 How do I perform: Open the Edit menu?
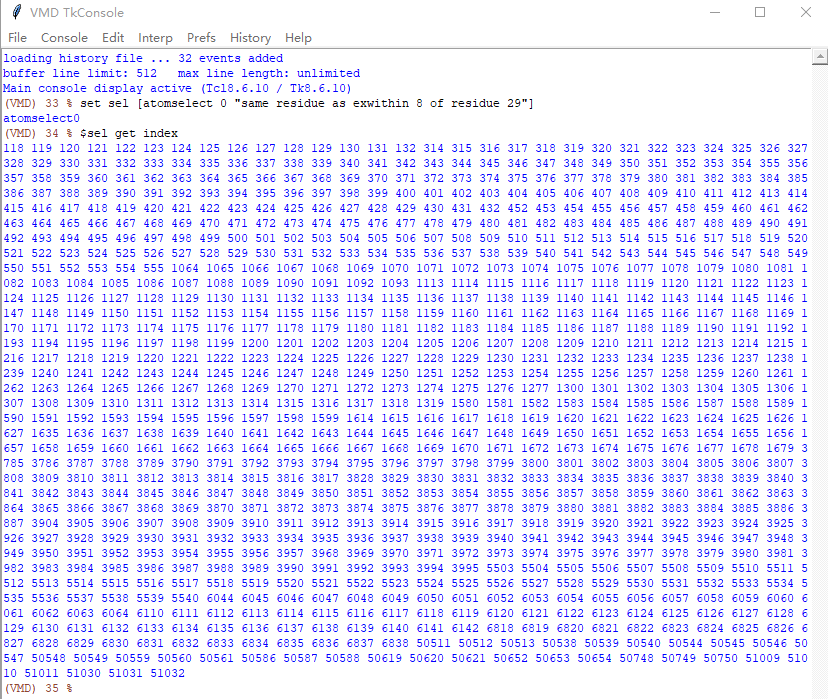(112, 38)
